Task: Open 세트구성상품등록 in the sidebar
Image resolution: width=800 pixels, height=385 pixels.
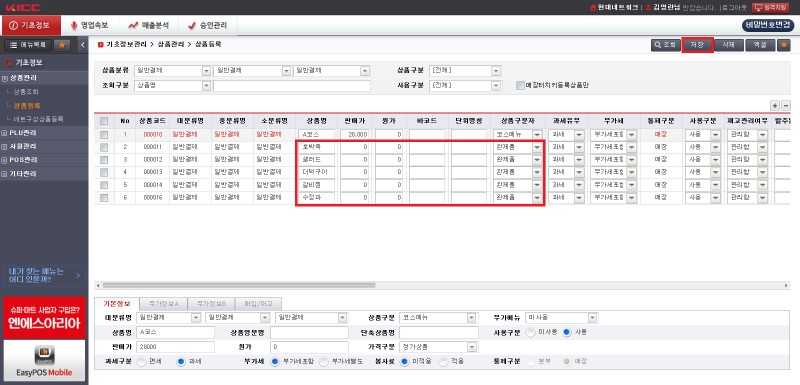Action: point(39,119)
